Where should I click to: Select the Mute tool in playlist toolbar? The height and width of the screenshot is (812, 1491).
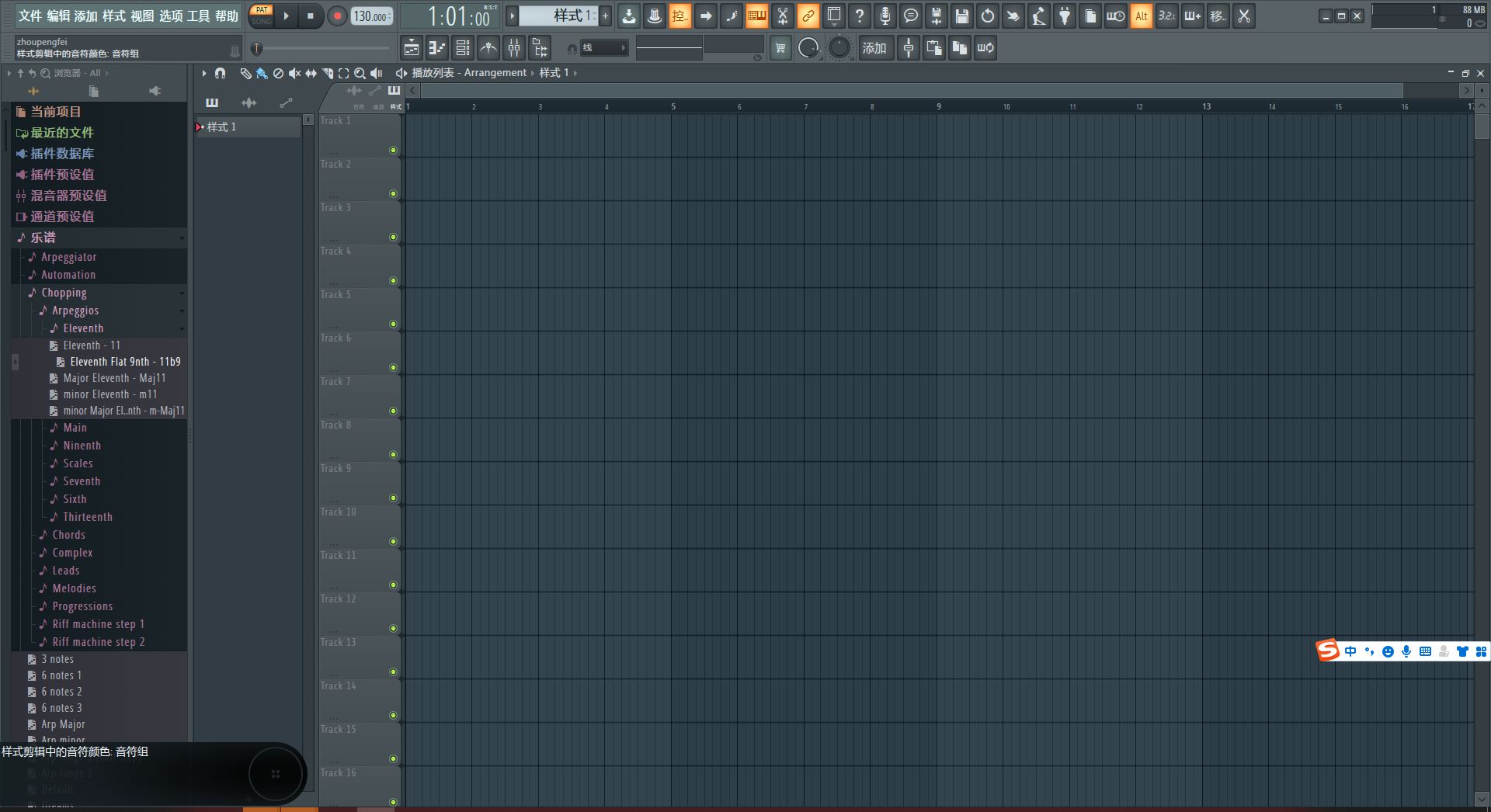[x=294, y=73]
